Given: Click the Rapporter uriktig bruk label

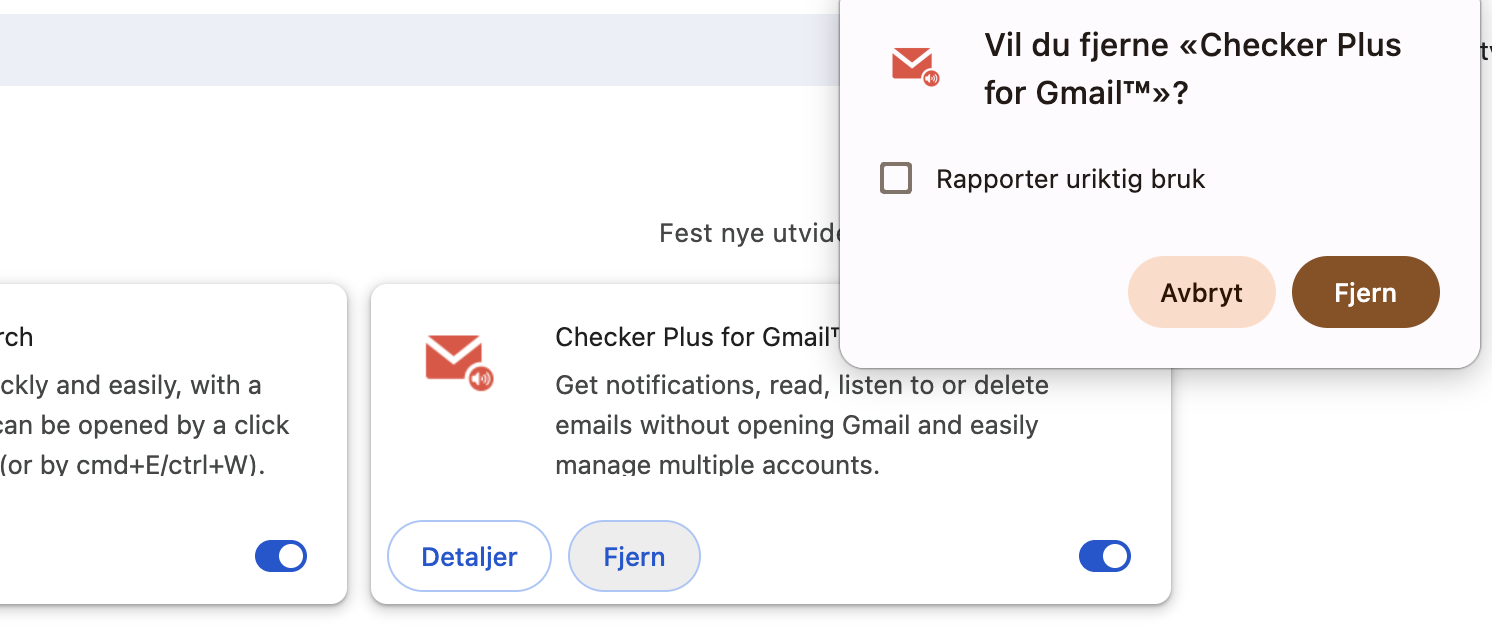Looking at the screenshot, I should click(1070, 180).
